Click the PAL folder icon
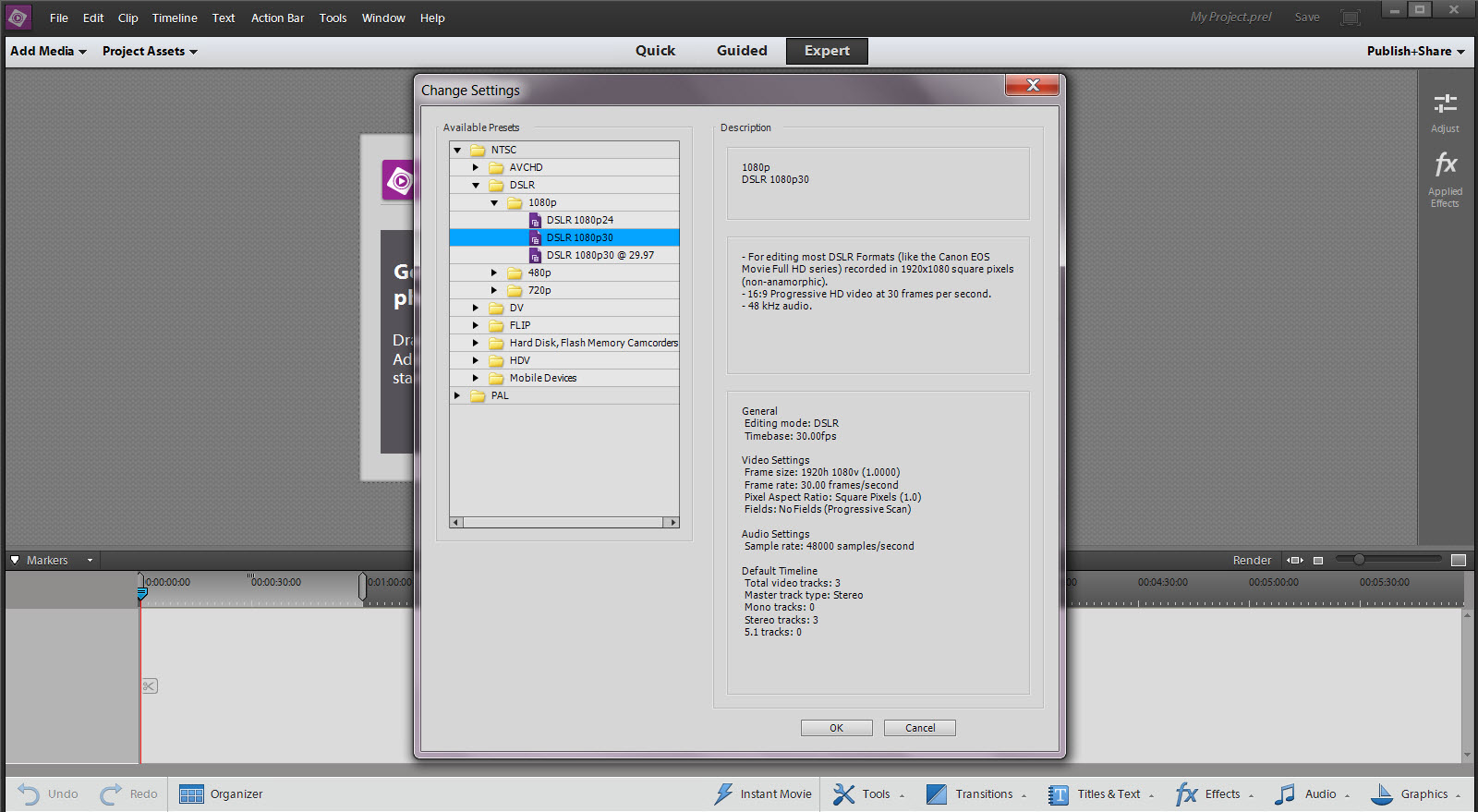 tap(478, 395)
